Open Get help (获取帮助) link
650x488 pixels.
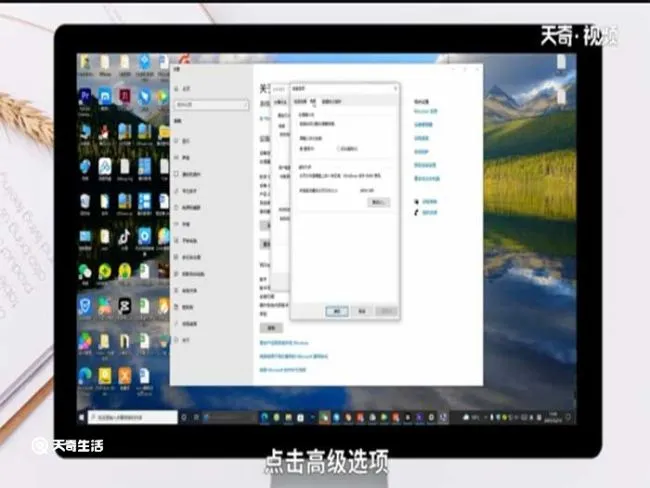(429, 202)
